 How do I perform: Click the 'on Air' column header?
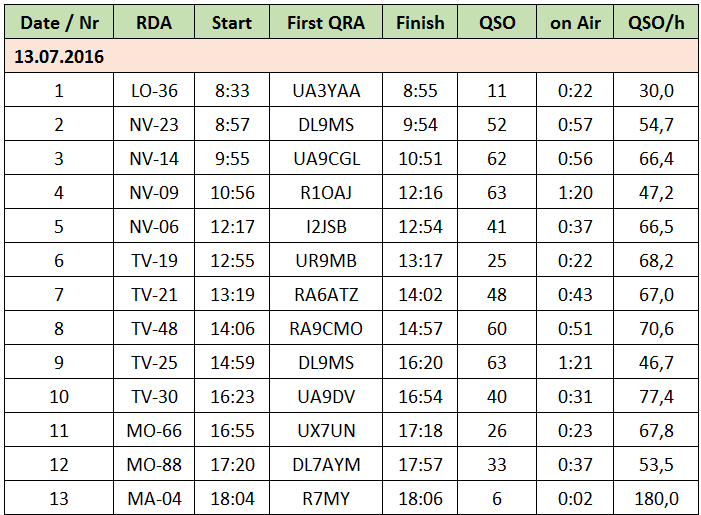coord(574,21)
